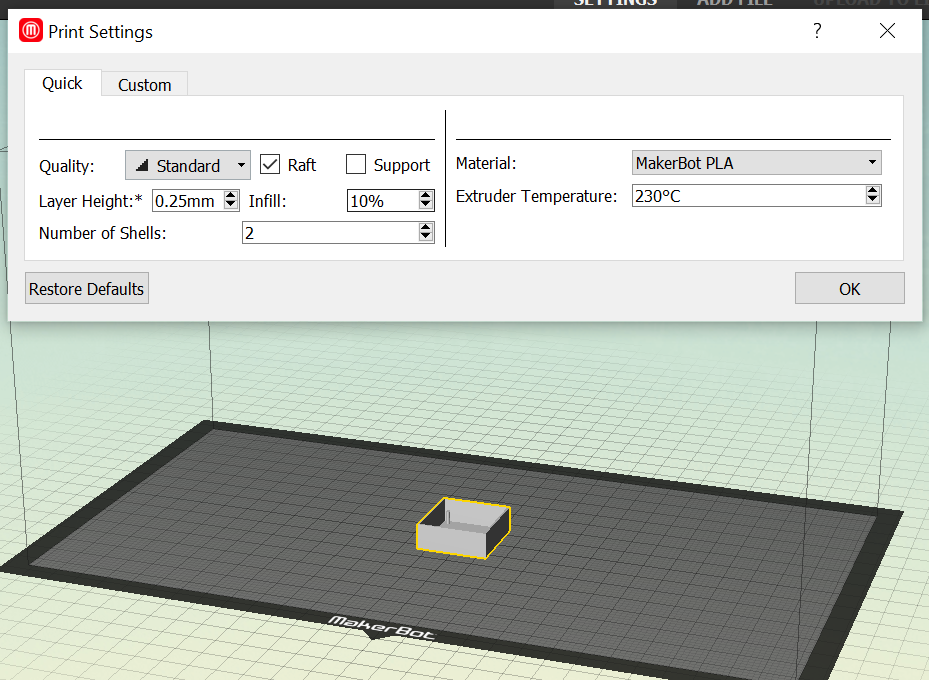Image resolution: width=929 pixels, height=680 pixels.
Task: Click the Restore Defaults button
Action: 87,288
